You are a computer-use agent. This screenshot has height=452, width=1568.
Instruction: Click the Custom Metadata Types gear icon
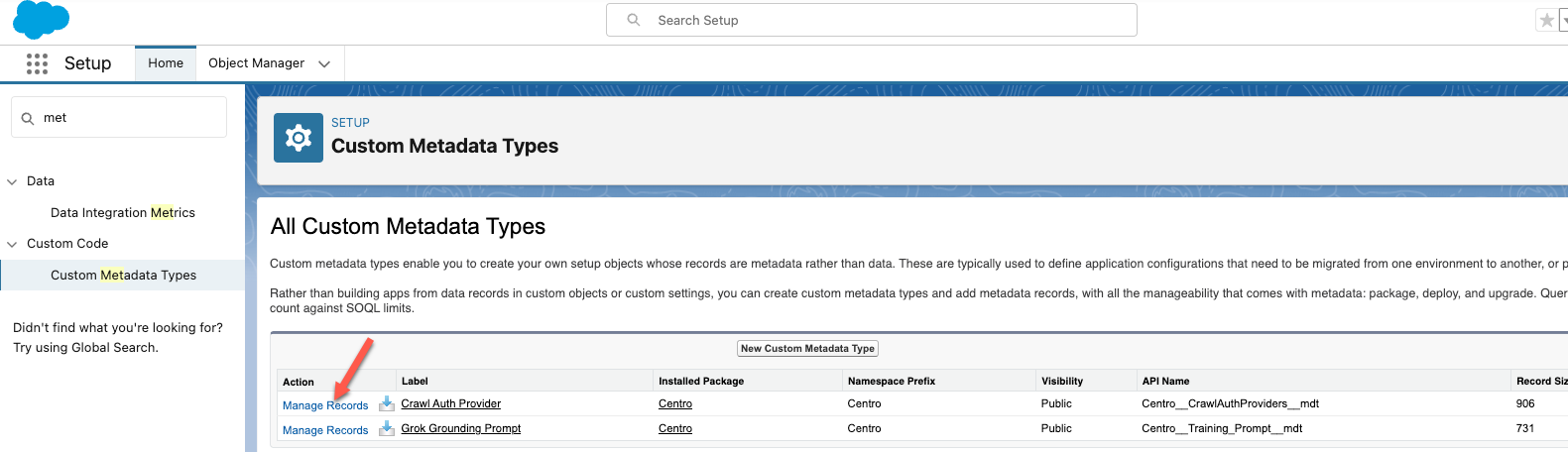299,138
